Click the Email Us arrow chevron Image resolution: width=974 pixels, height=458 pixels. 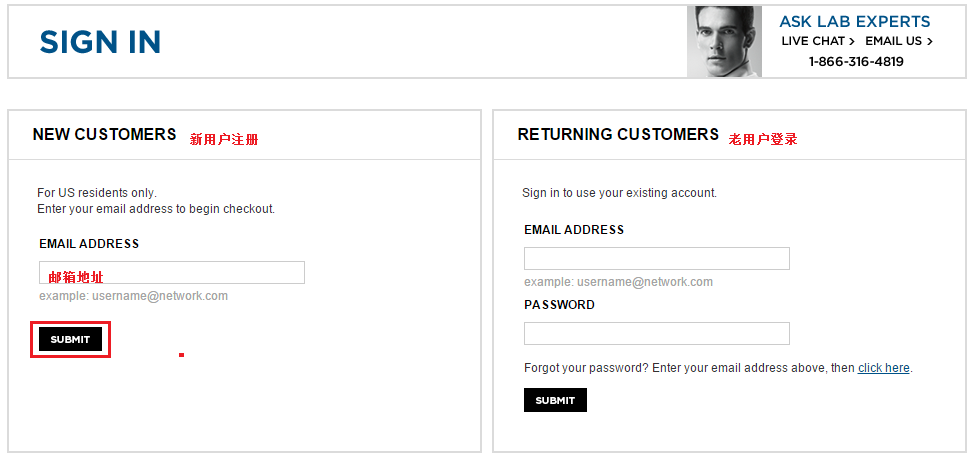point(929,42)
